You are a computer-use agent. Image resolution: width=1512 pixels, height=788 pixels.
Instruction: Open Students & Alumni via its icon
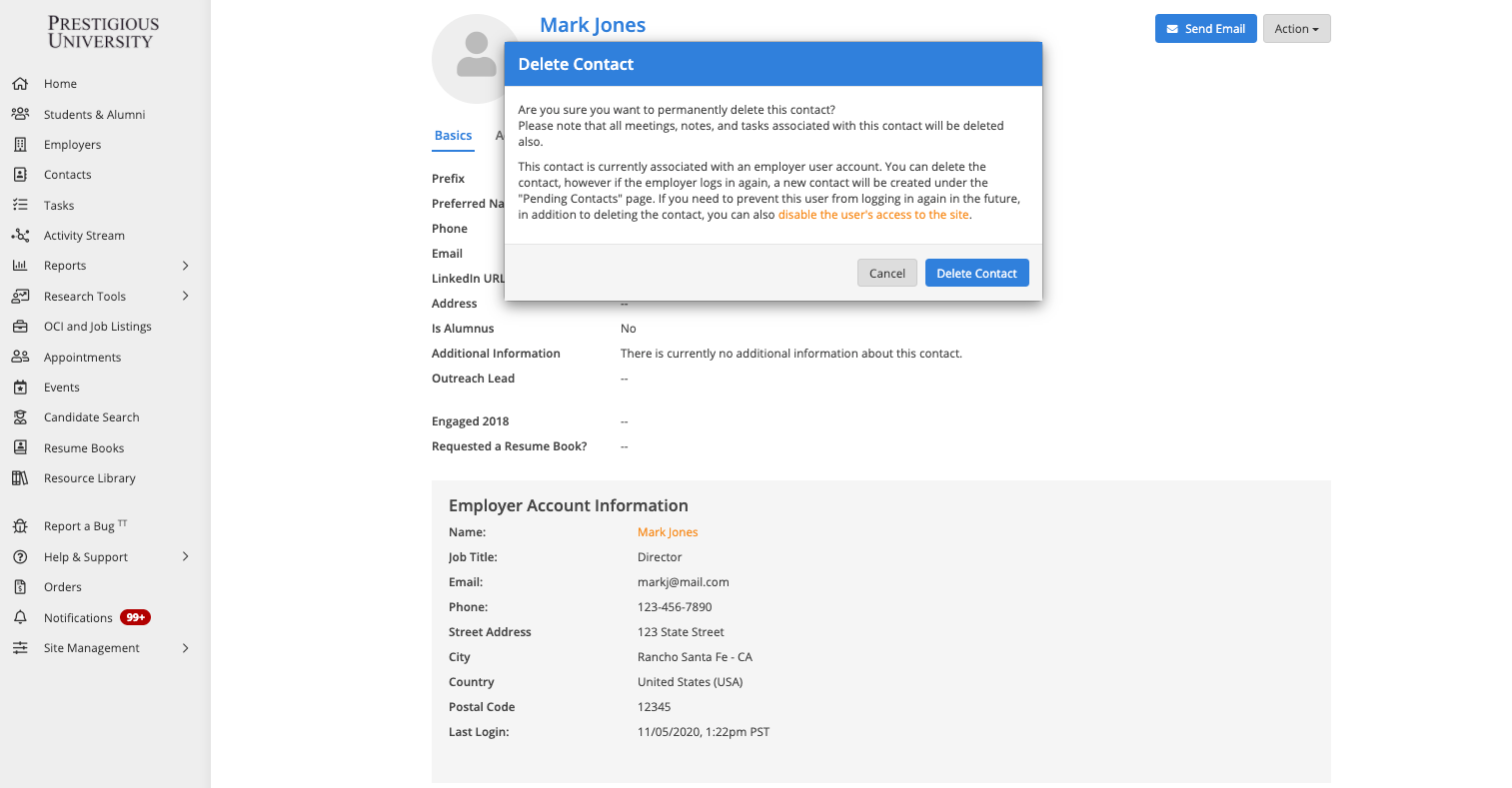tap(20, 114)
